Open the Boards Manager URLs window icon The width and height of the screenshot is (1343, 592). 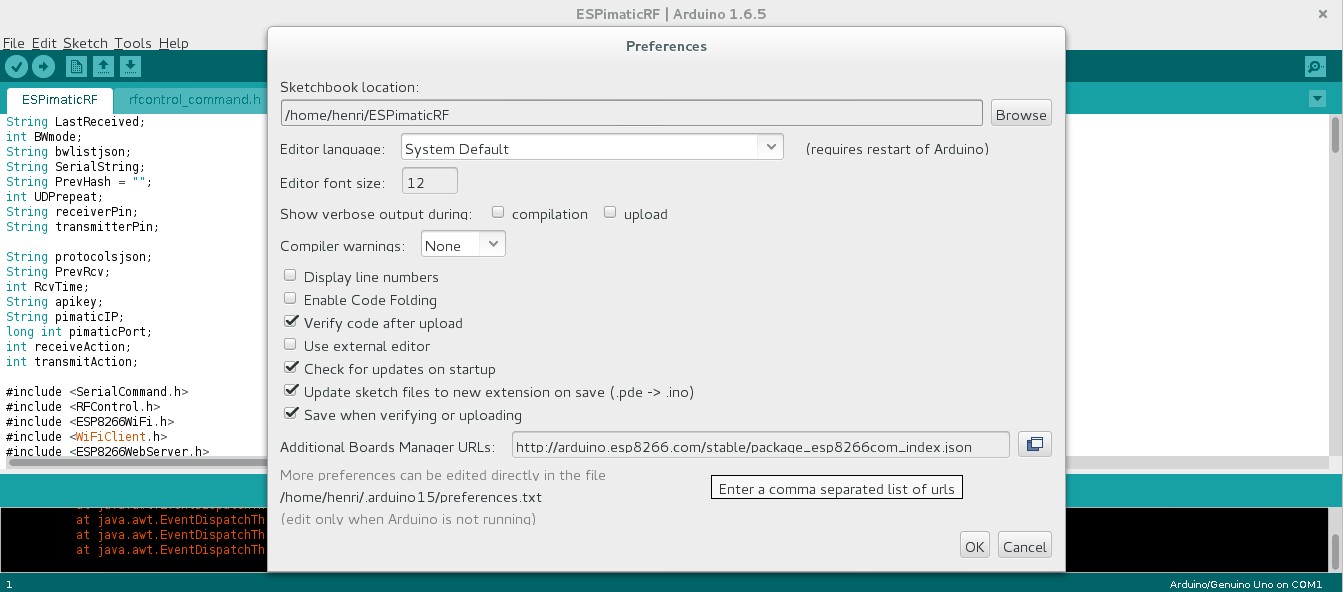[1035, 444]
